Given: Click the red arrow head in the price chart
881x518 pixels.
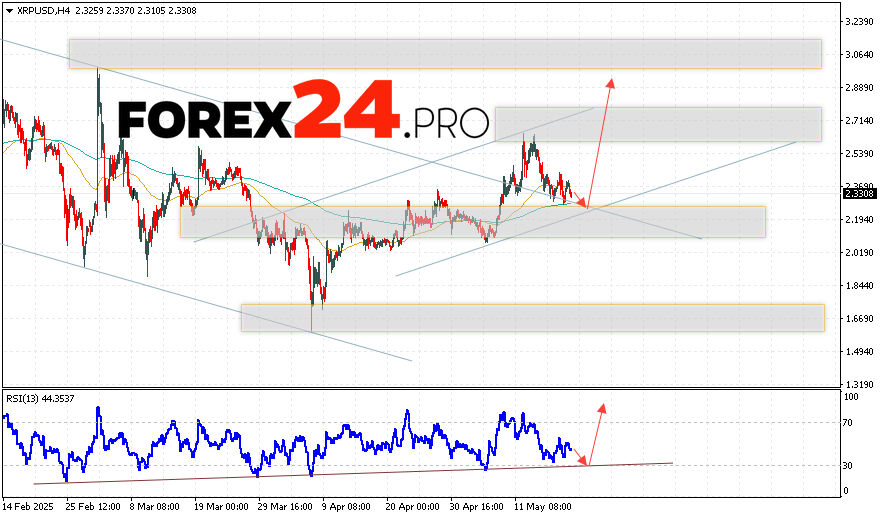Looking at the screenshot, I should (x=610, y=82).
